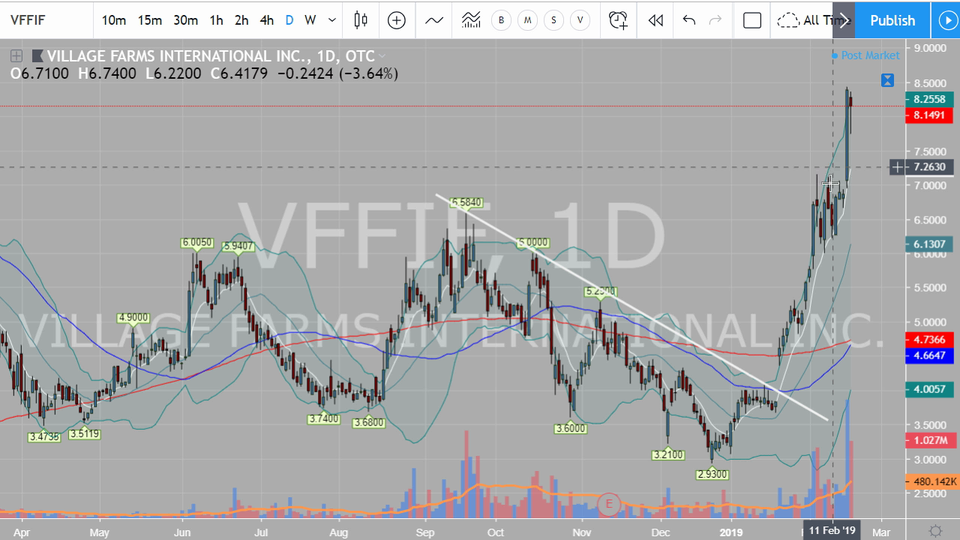This screenshot has width=960, height=540.
Task: Undo the last chart action
Action: (x=689, y=20)
